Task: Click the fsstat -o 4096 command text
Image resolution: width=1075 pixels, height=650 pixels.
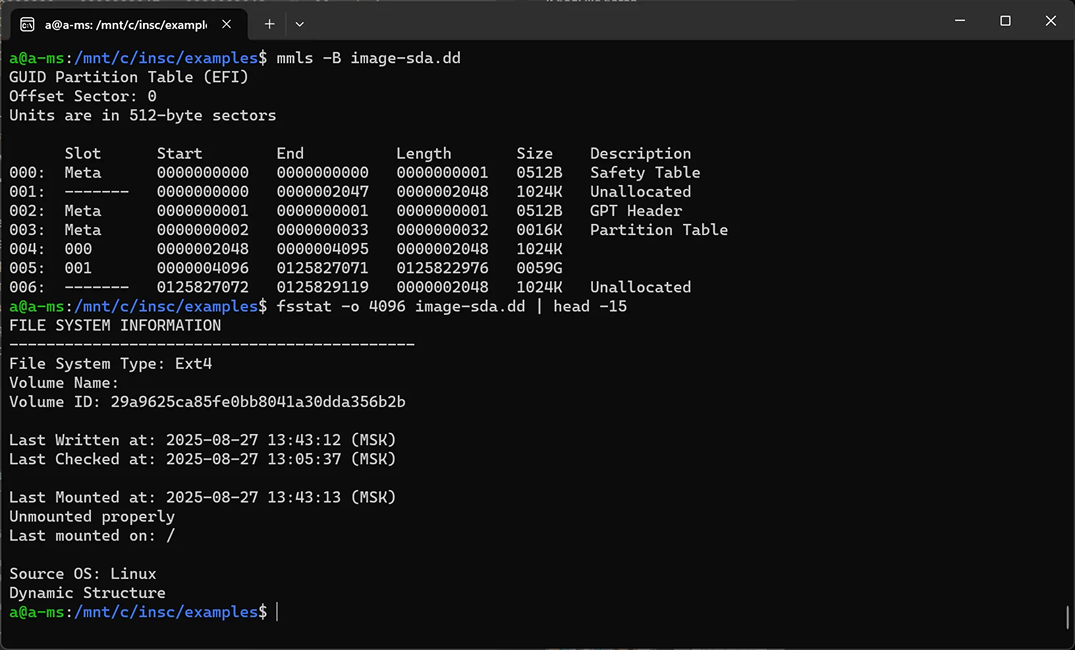Action: click(x=452, y=306)
